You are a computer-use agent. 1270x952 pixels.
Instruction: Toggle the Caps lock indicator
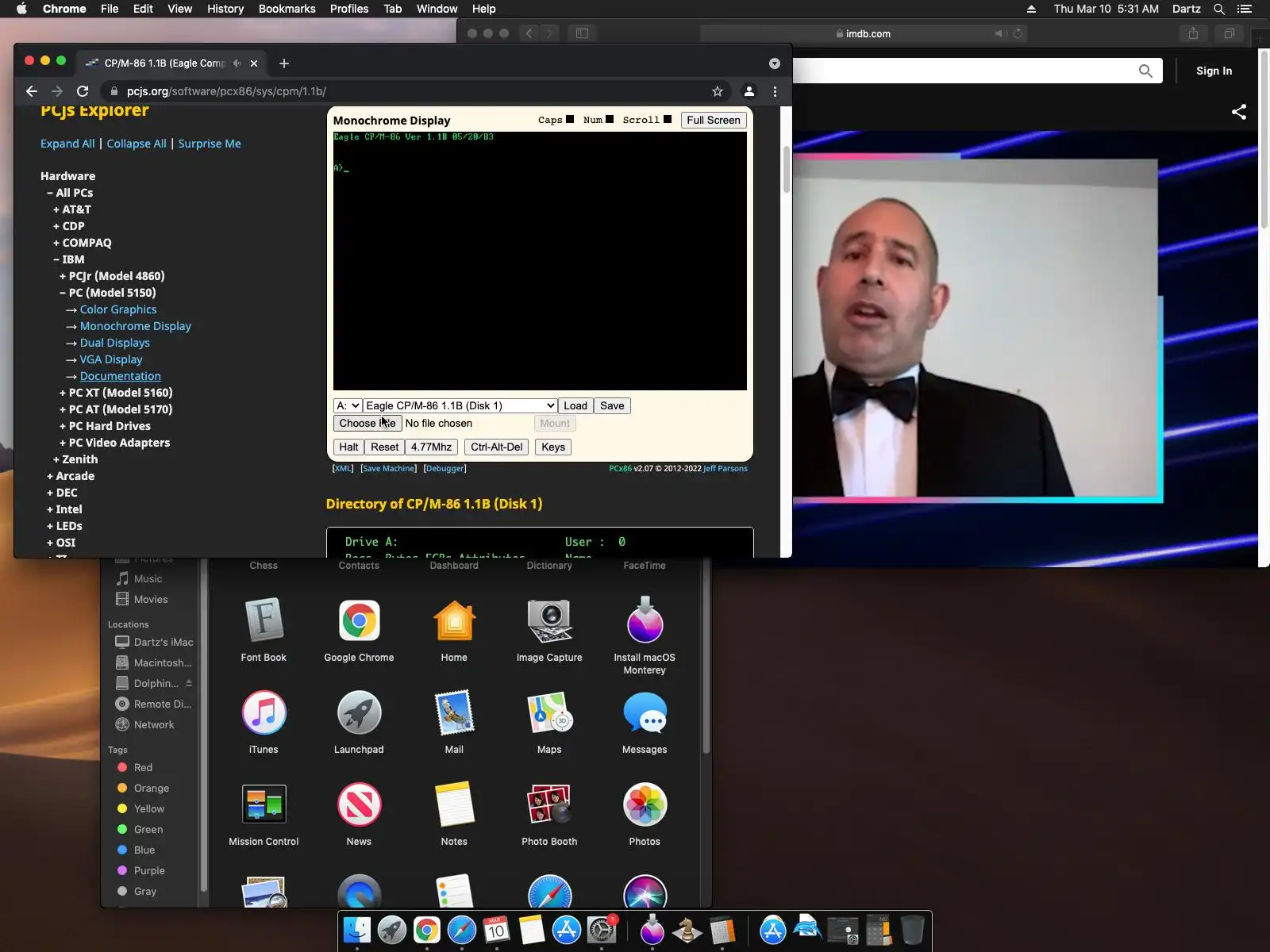coord(570,120)
